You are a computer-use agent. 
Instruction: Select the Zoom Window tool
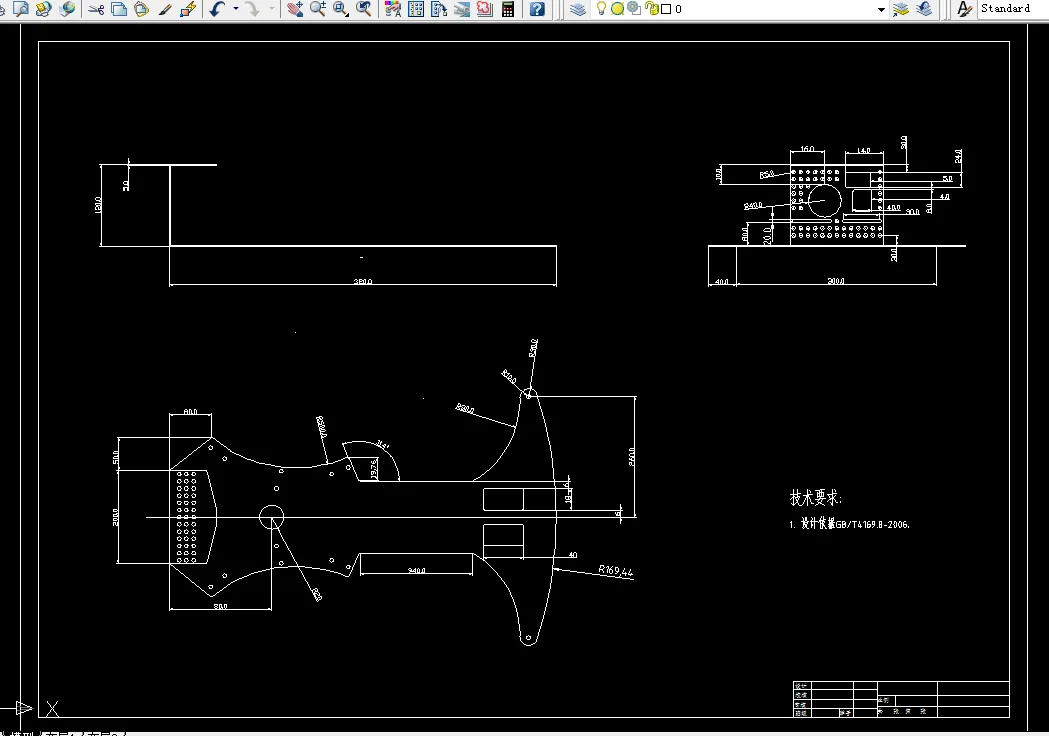[341, 9]
